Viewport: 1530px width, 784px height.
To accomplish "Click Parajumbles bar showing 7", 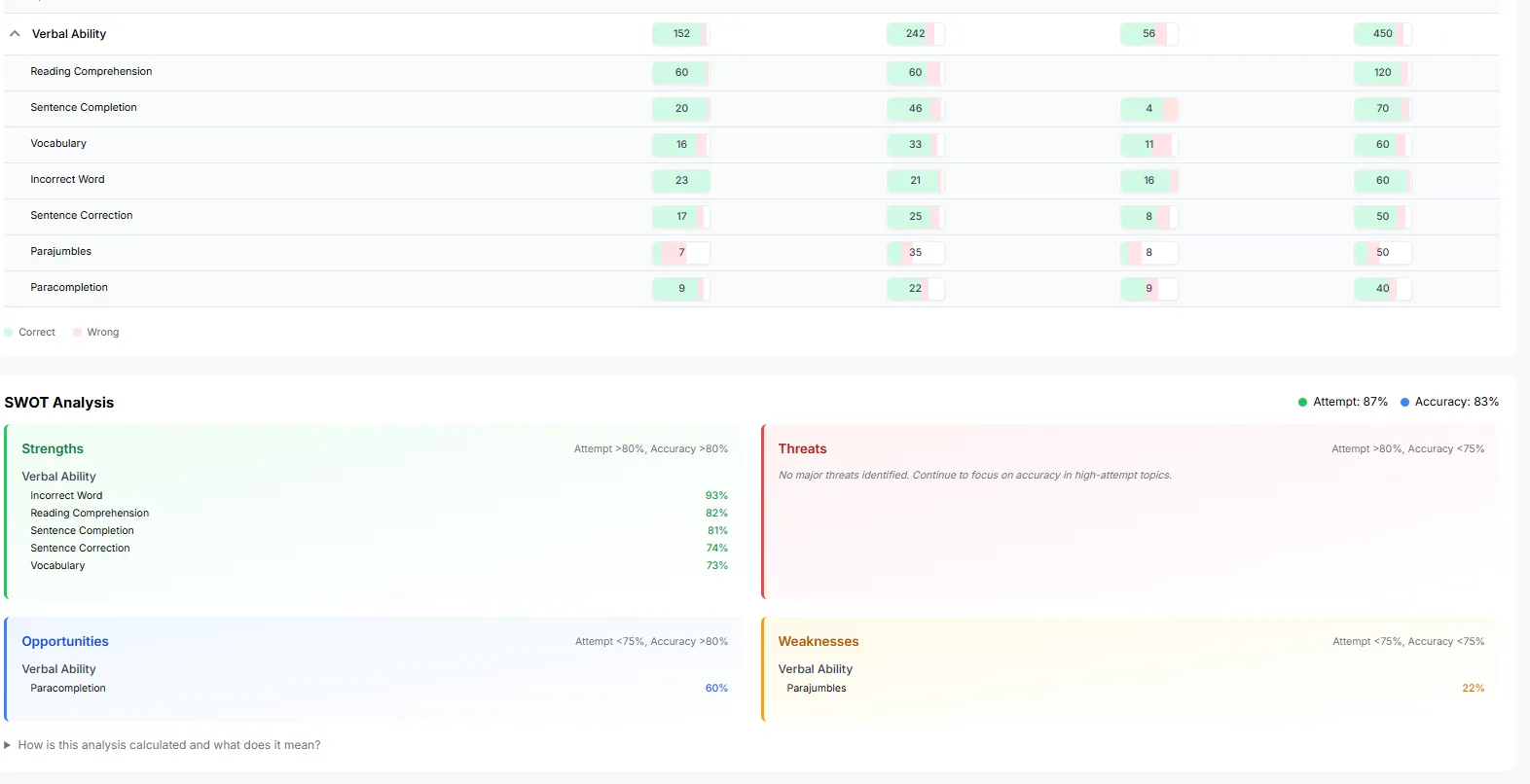I will click(681, 253).
